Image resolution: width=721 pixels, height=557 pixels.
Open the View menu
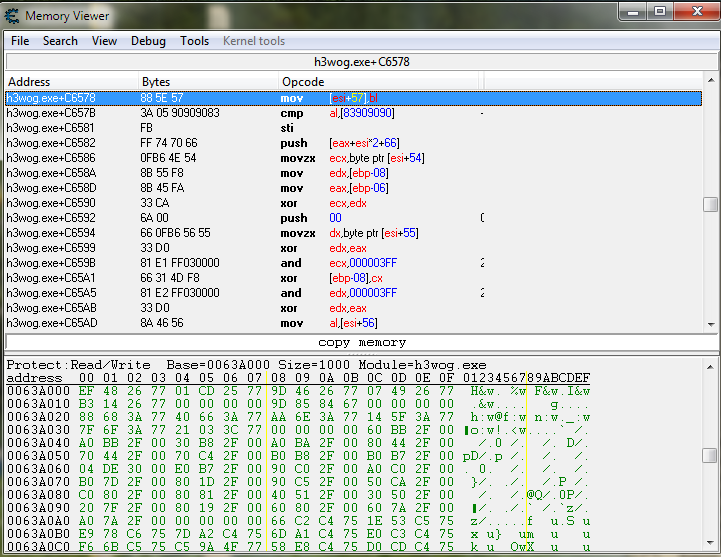pos(104,41)
